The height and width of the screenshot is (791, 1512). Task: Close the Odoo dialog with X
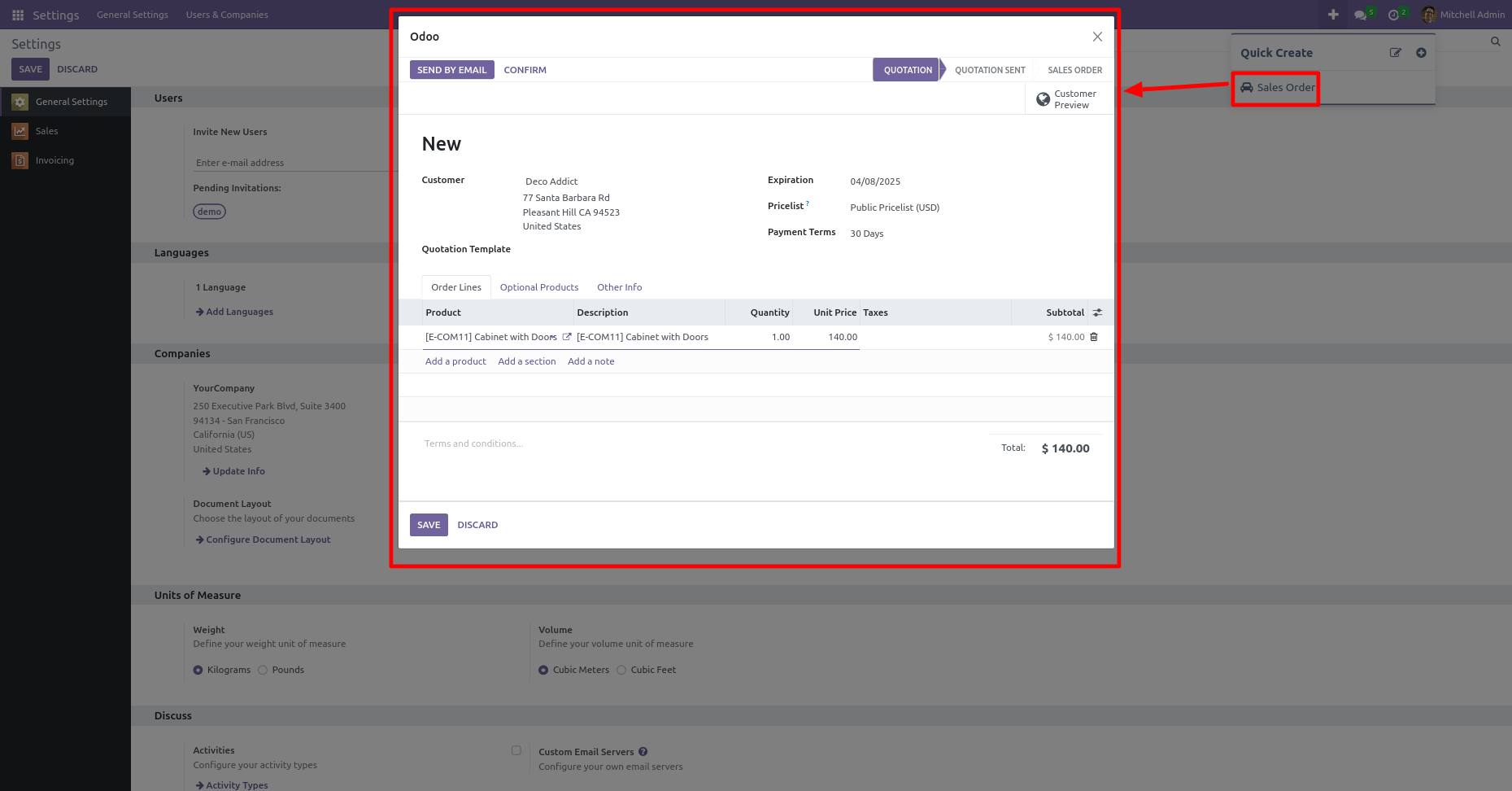coord(1097,37)
